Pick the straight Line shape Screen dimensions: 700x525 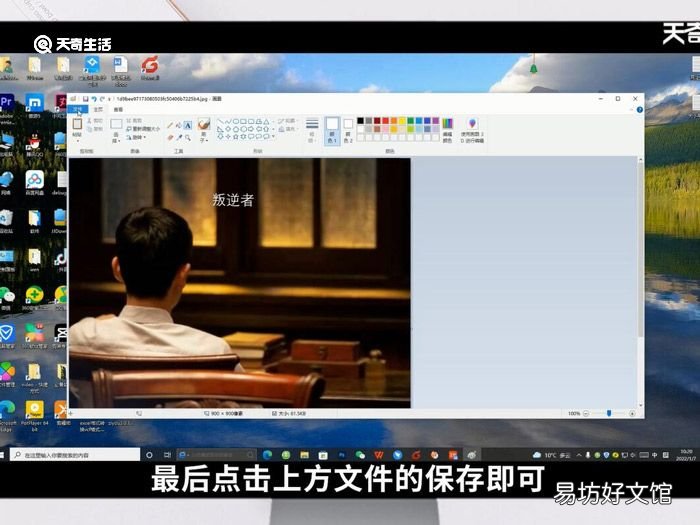pos(220,121)
